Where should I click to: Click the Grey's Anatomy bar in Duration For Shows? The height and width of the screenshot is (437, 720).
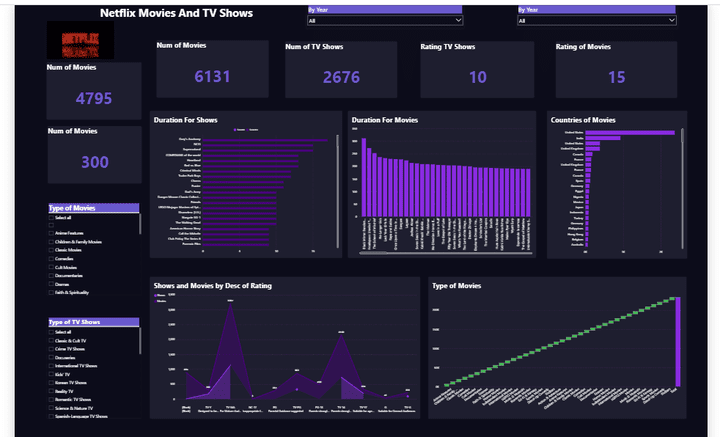(265, 140)
